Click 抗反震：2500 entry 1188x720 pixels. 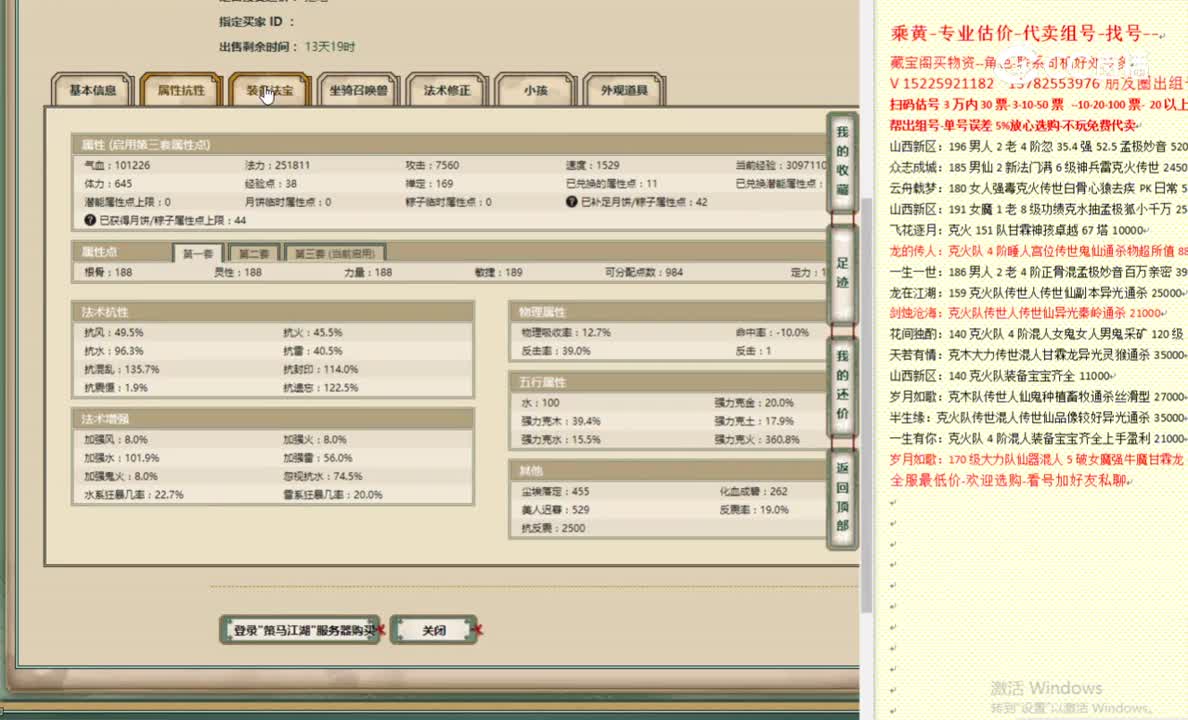(x=553, y=527)
